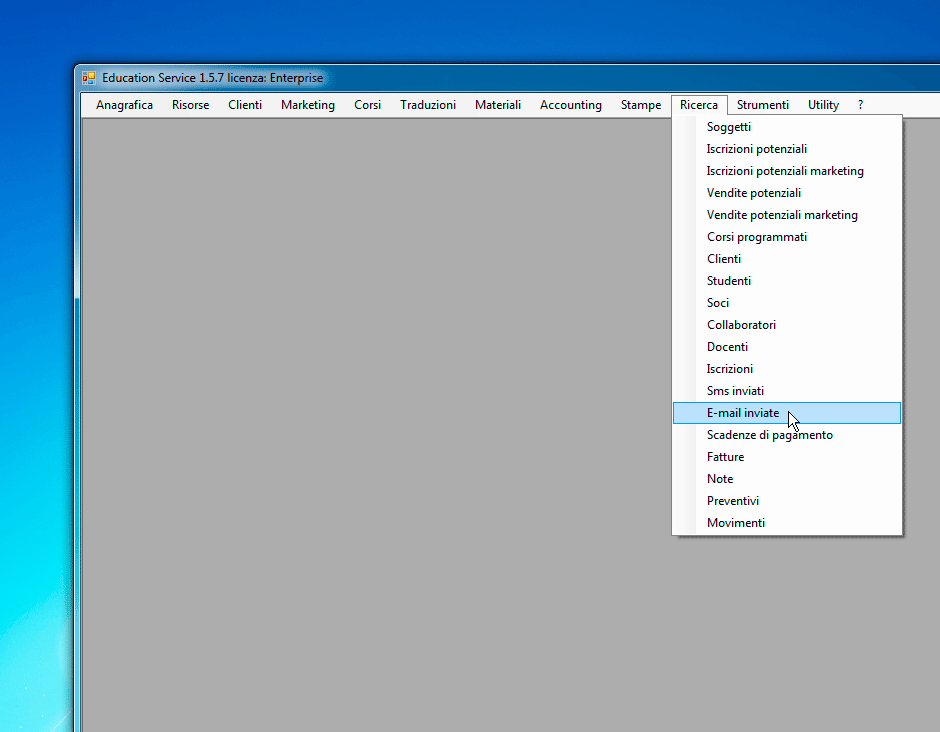The image size is (940, 732).
Task: Open the Accounting menu
Action: point(571,105)
